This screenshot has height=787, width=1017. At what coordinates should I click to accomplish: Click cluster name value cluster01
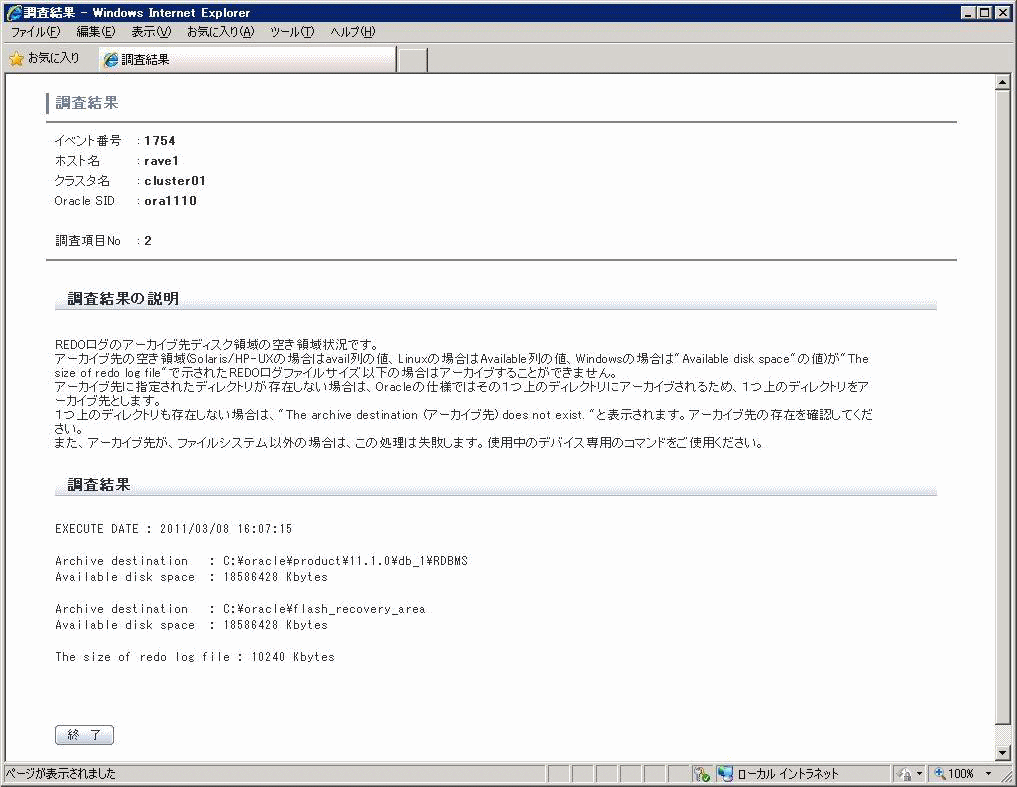[175, 180]
